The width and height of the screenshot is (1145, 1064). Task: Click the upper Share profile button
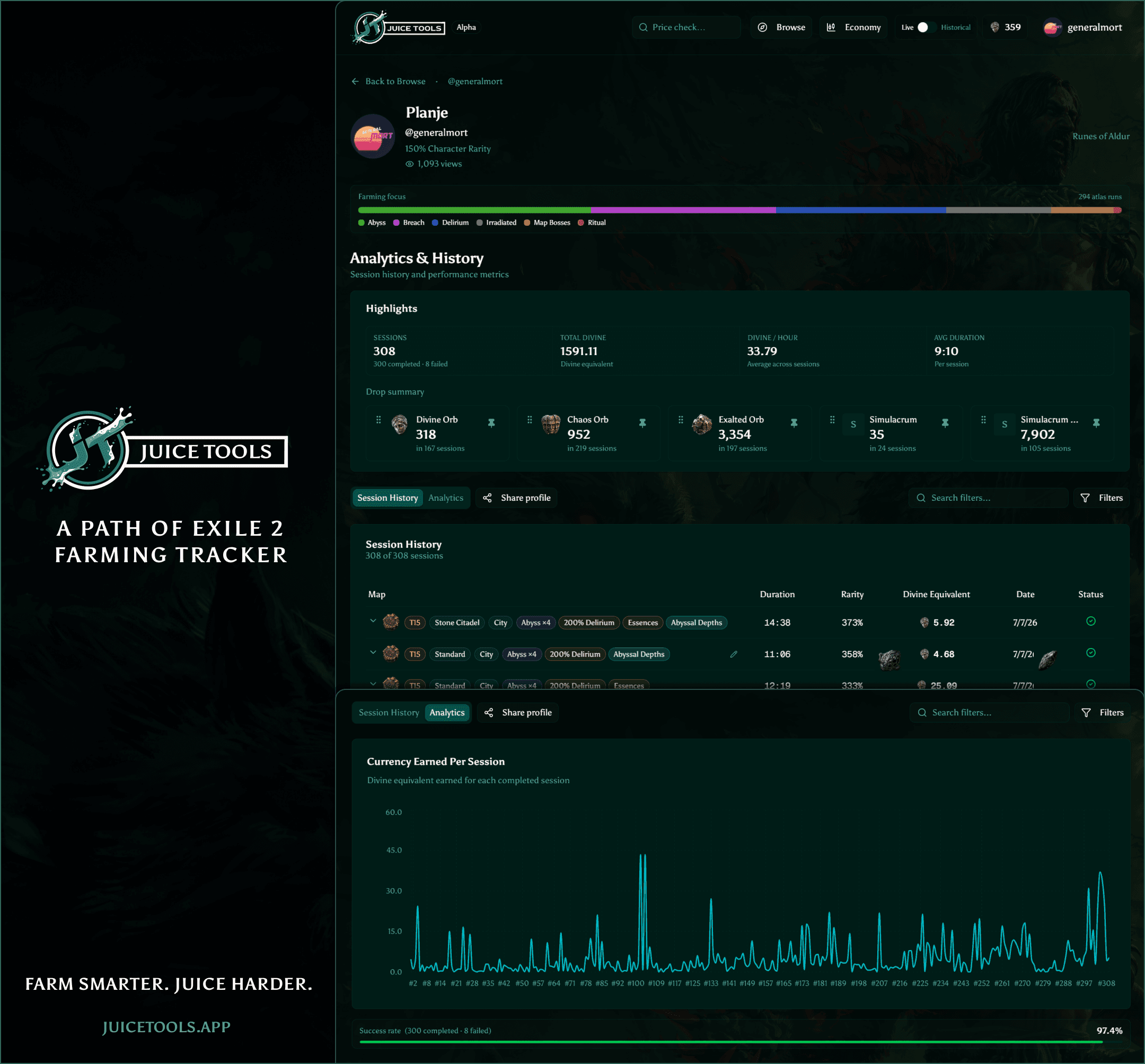click(x=517, y=498)
